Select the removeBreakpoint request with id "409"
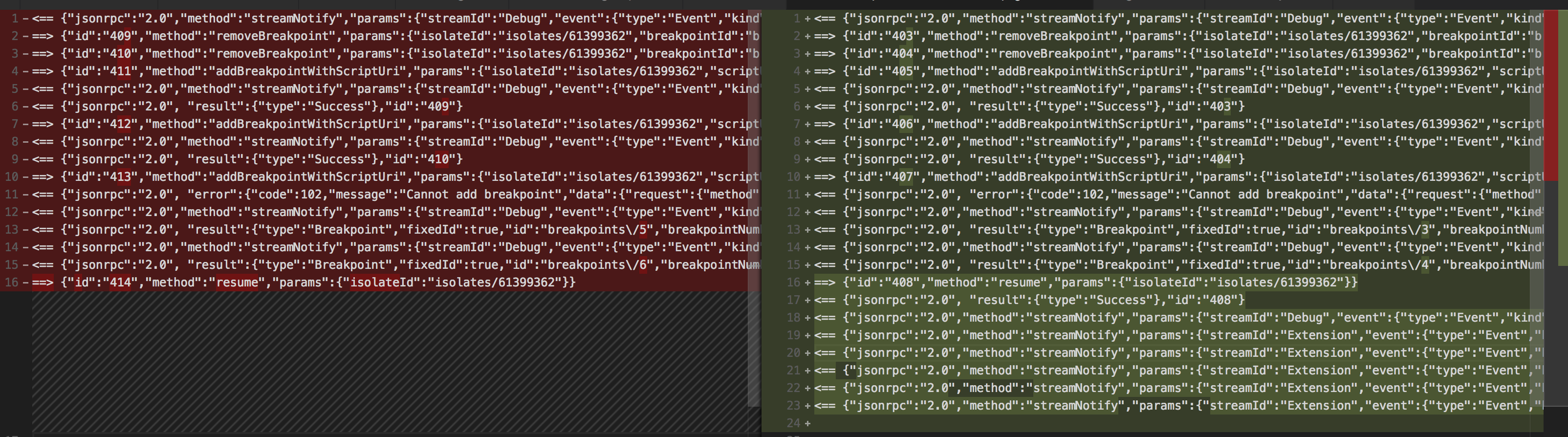Image resolution: width=1568 pixels, height=437 pixels. click(395, 36)
